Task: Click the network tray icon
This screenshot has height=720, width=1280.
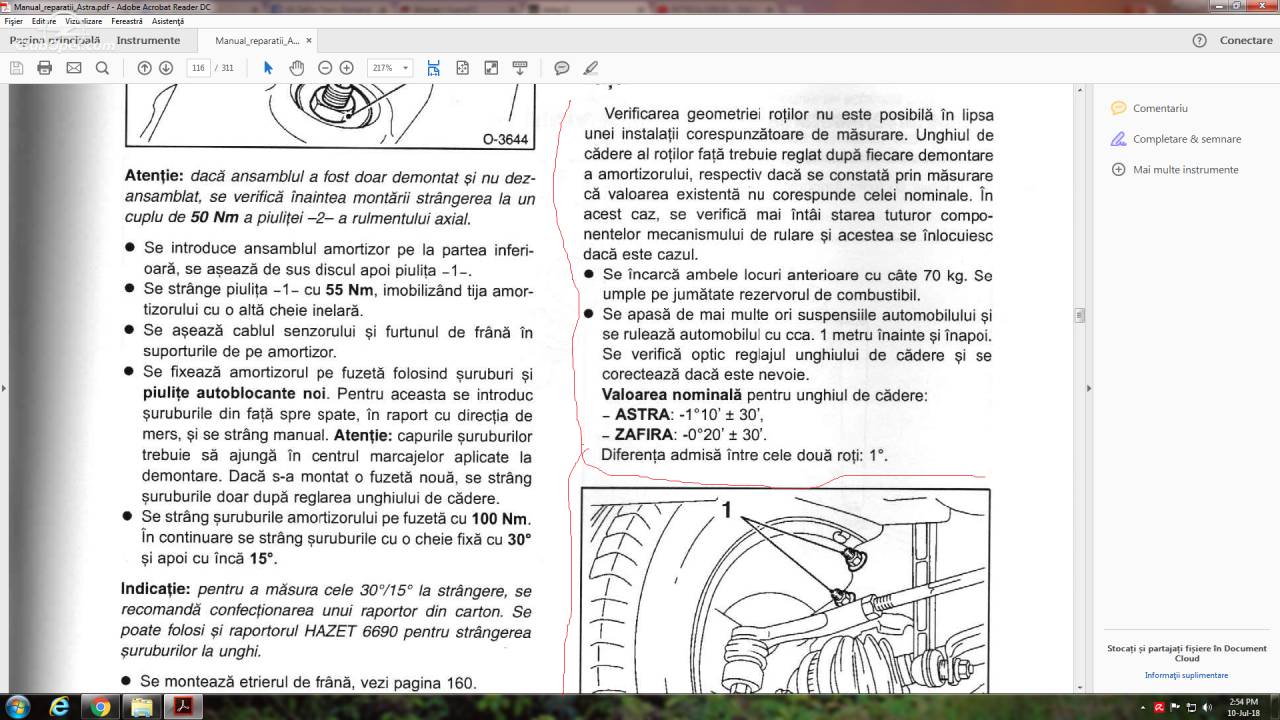Action: pos(1191,708)
